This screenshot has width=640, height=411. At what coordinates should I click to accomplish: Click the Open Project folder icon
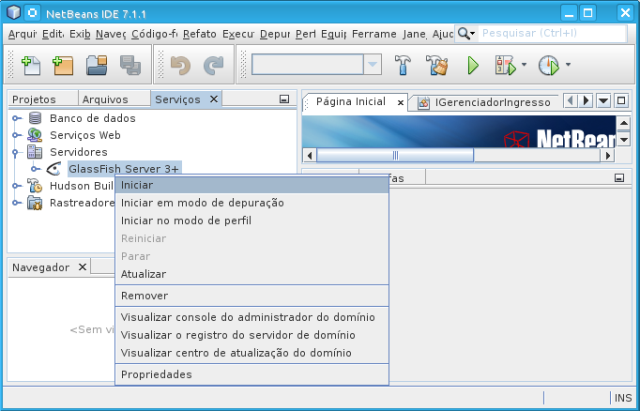pyautogui.click(x=97, y=66)
